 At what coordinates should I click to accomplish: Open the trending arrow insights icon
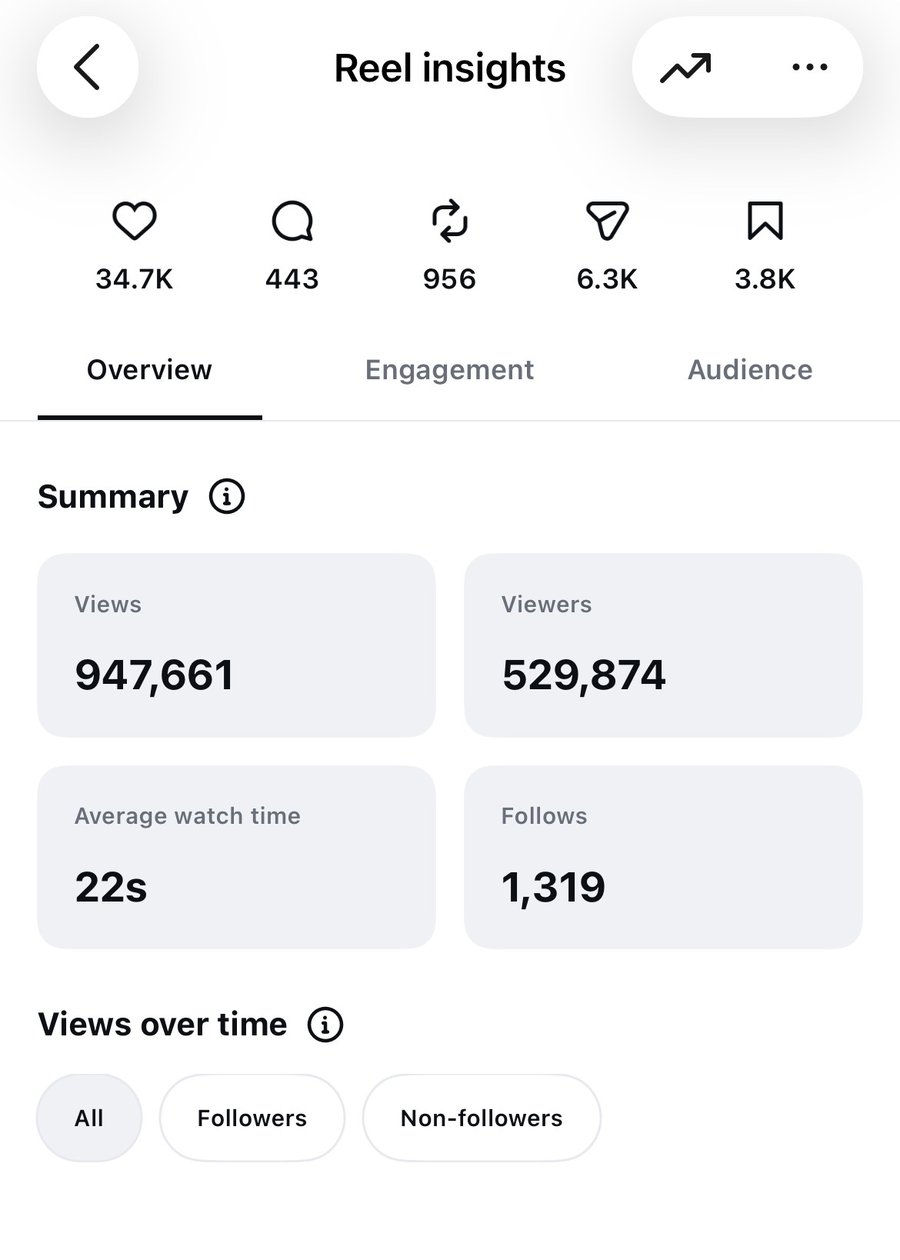coord(686,68)
